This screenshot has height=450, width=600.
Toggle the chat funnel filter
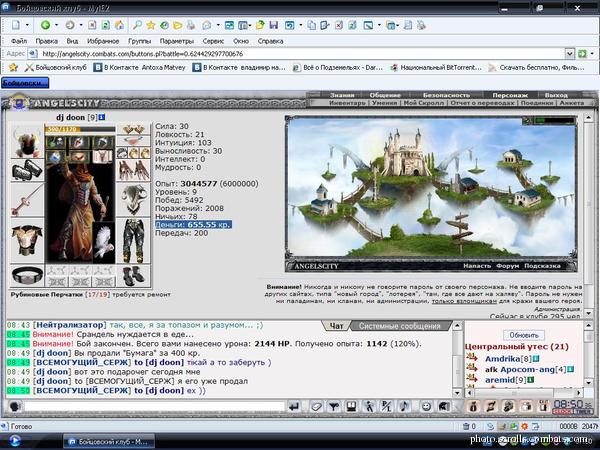coord(334,406)
